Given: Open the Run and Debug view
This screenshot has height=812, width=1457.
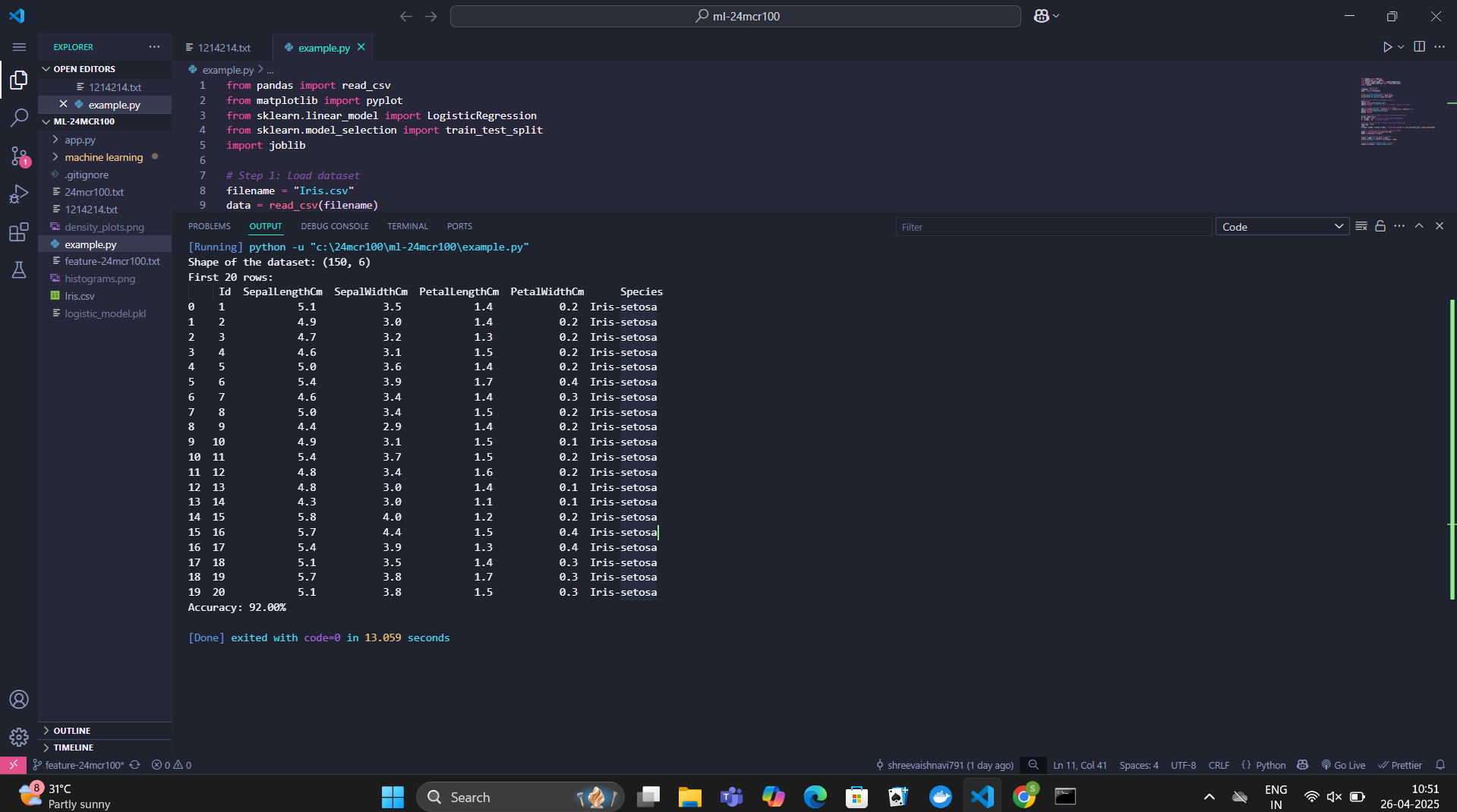Looking at the screenshot, I should 19,194.
